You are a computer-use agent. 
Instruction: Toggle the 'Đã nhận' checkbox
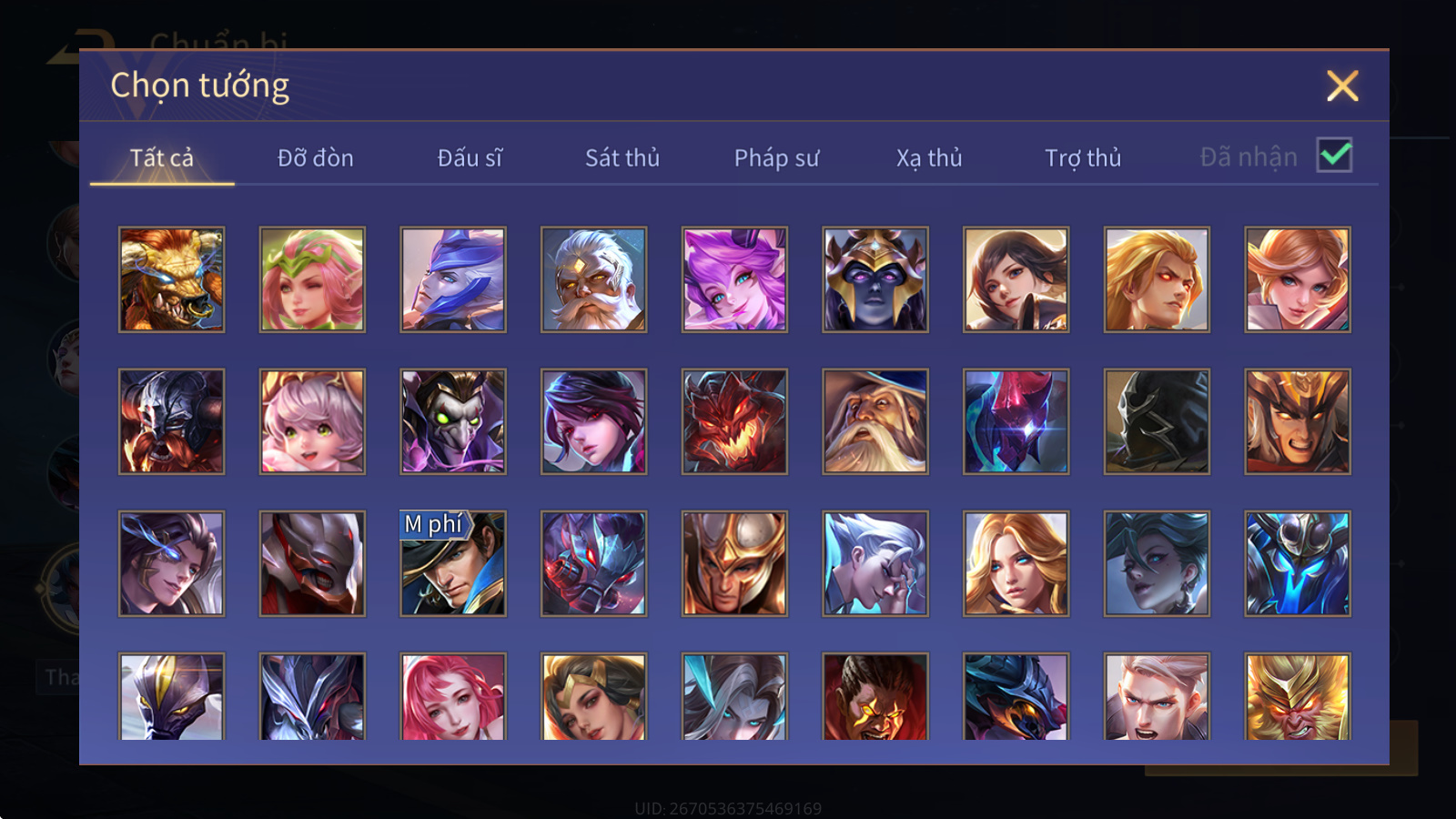click(1335, 156)
